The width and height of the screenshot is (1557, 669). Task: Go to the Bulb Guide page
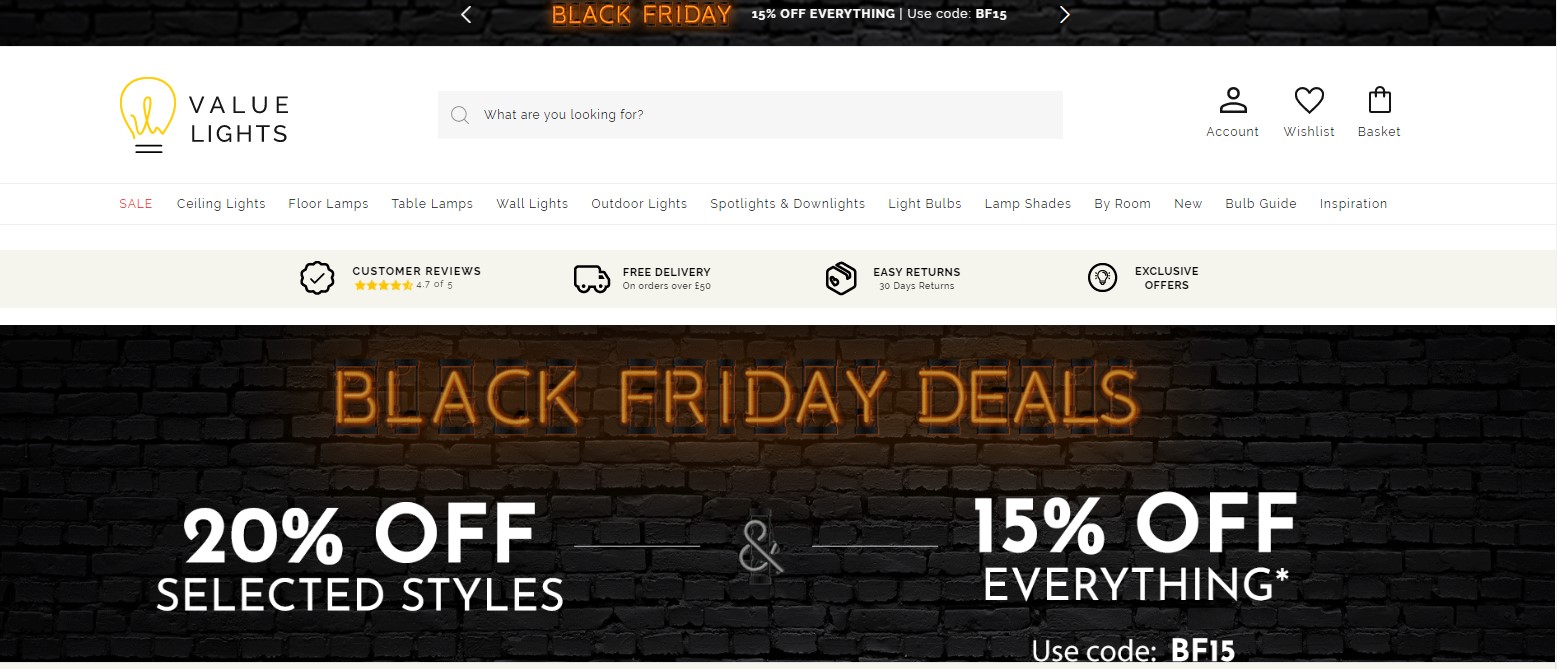[1261, 204]
